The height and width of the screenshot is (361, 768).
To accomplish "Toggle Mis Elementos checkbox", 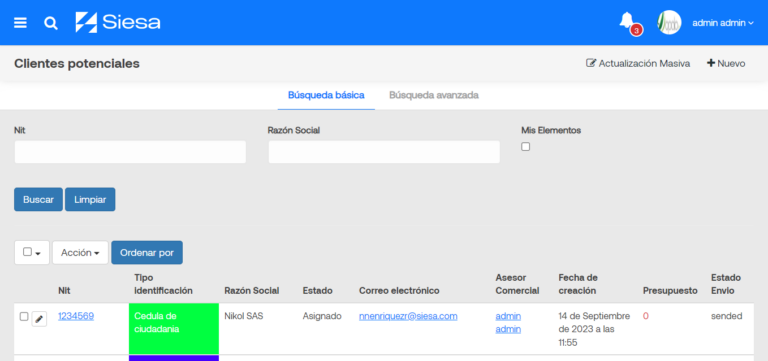I will (526, 146).
